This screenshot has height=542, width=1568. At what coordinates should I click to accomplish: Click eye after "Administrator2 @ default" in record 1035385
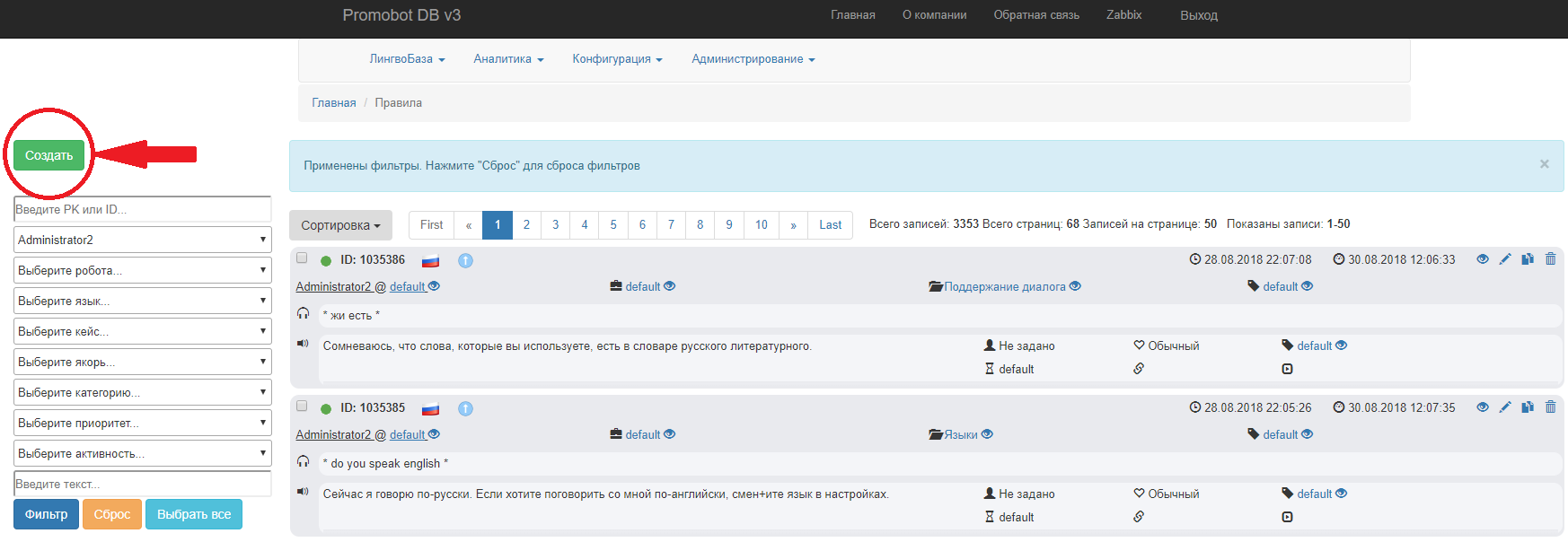[x=434, y=434]
